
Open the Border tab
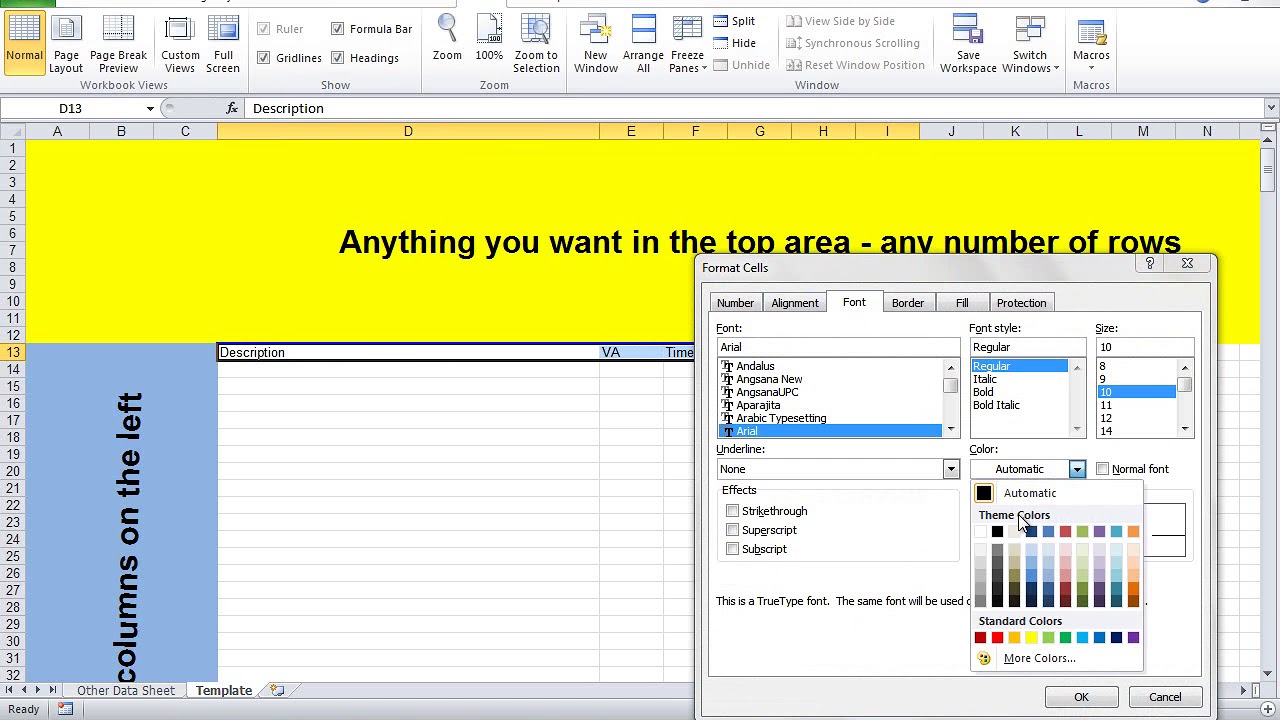pyautogui.click(x=908, y=303)
